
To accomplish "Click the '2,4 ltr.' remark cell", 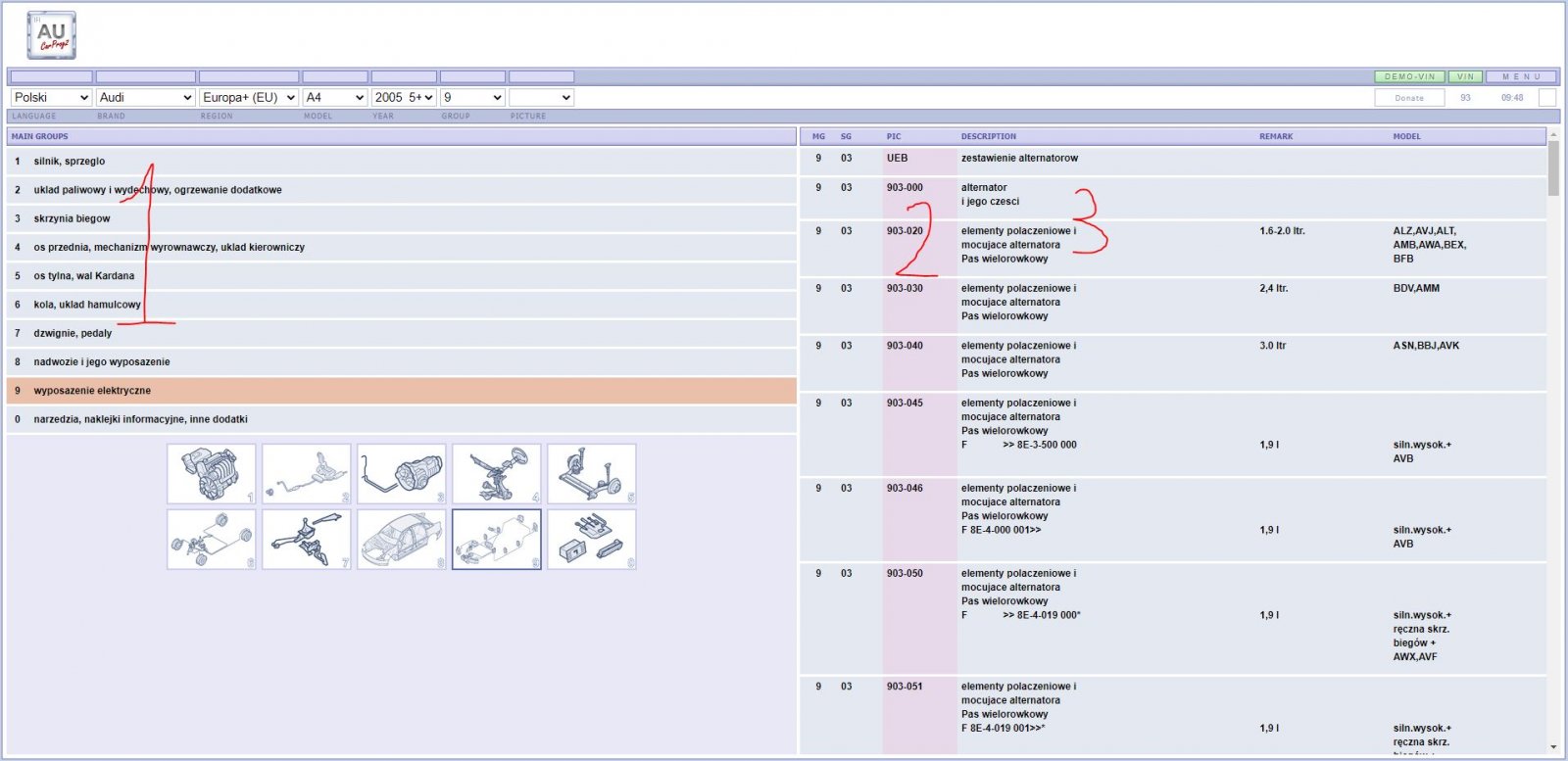I will pyautogui.click(x=1273, y=288).
